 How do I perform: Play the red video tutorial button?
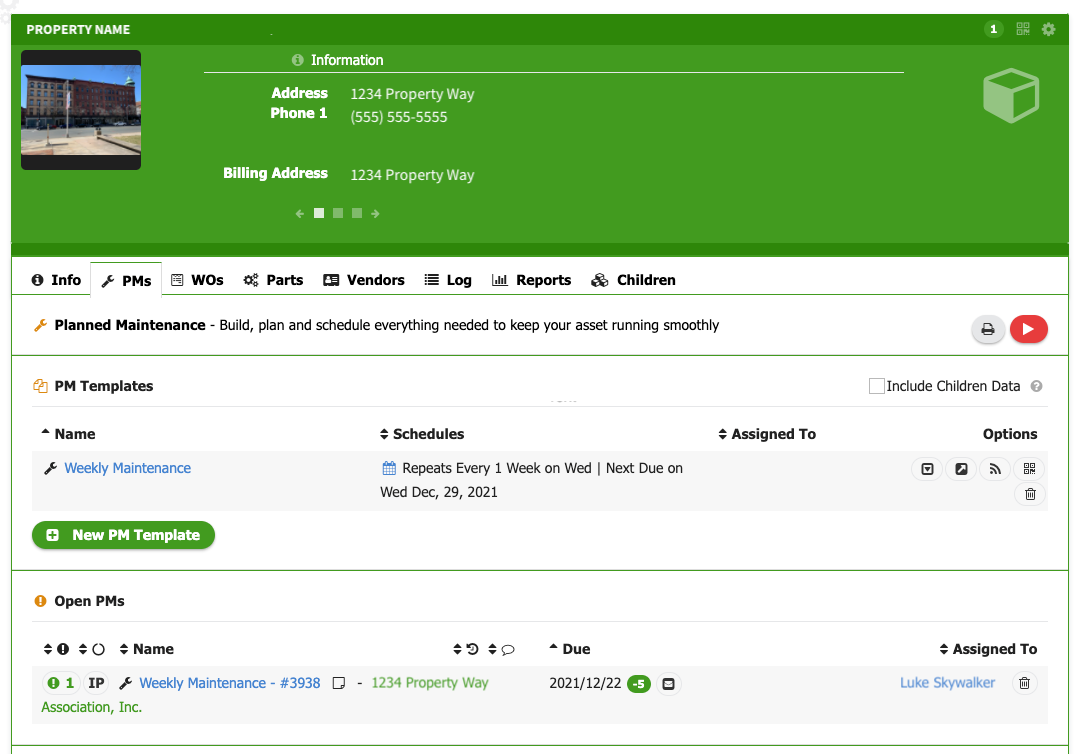click(1029, 329)
